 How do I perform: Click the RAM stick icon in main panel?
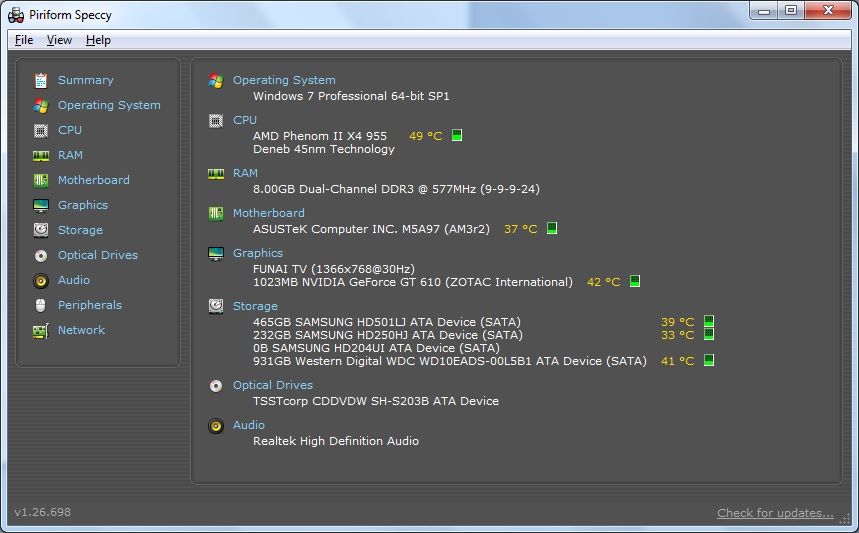click(216, 174)
